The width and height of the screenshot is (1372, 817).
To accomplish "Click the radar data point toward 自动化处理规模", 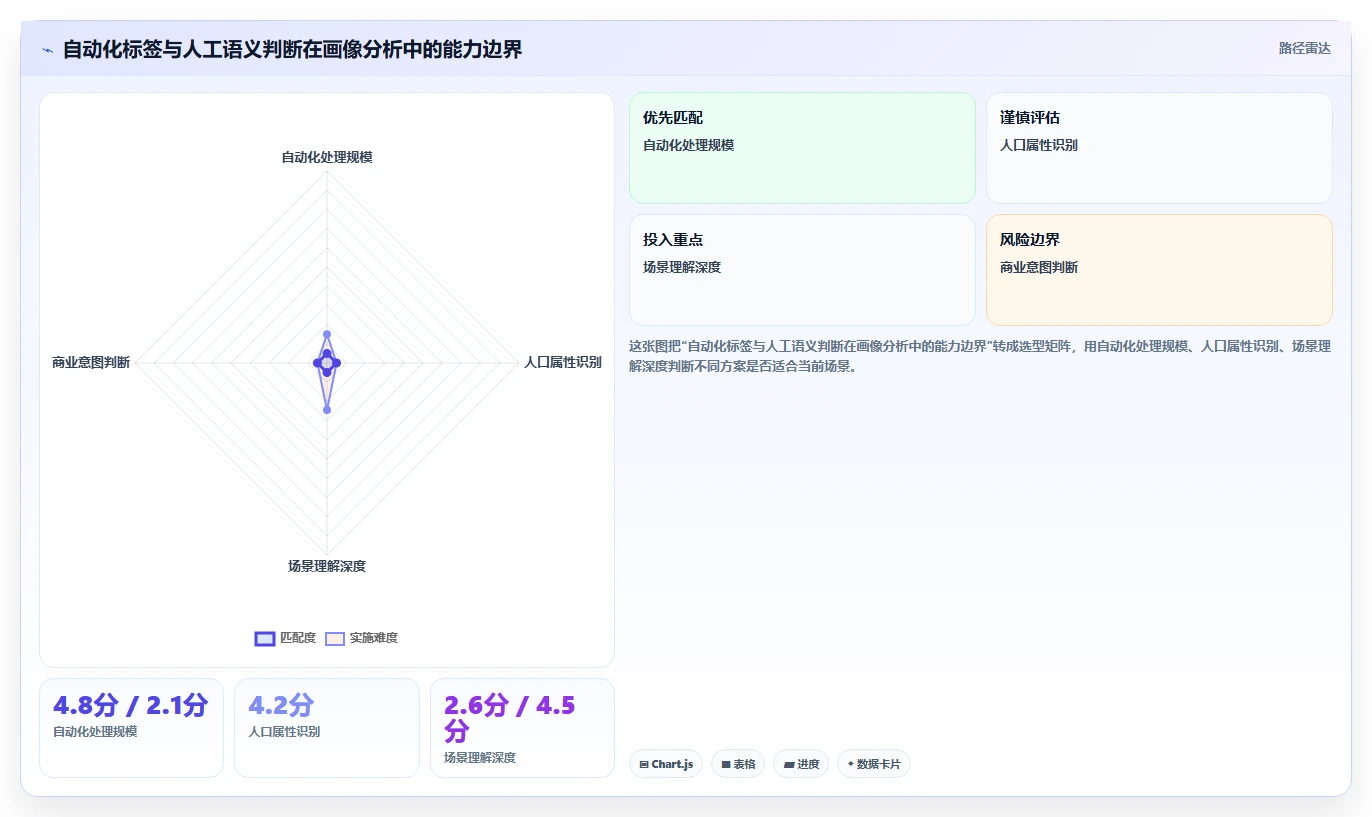I will point(327,334).
